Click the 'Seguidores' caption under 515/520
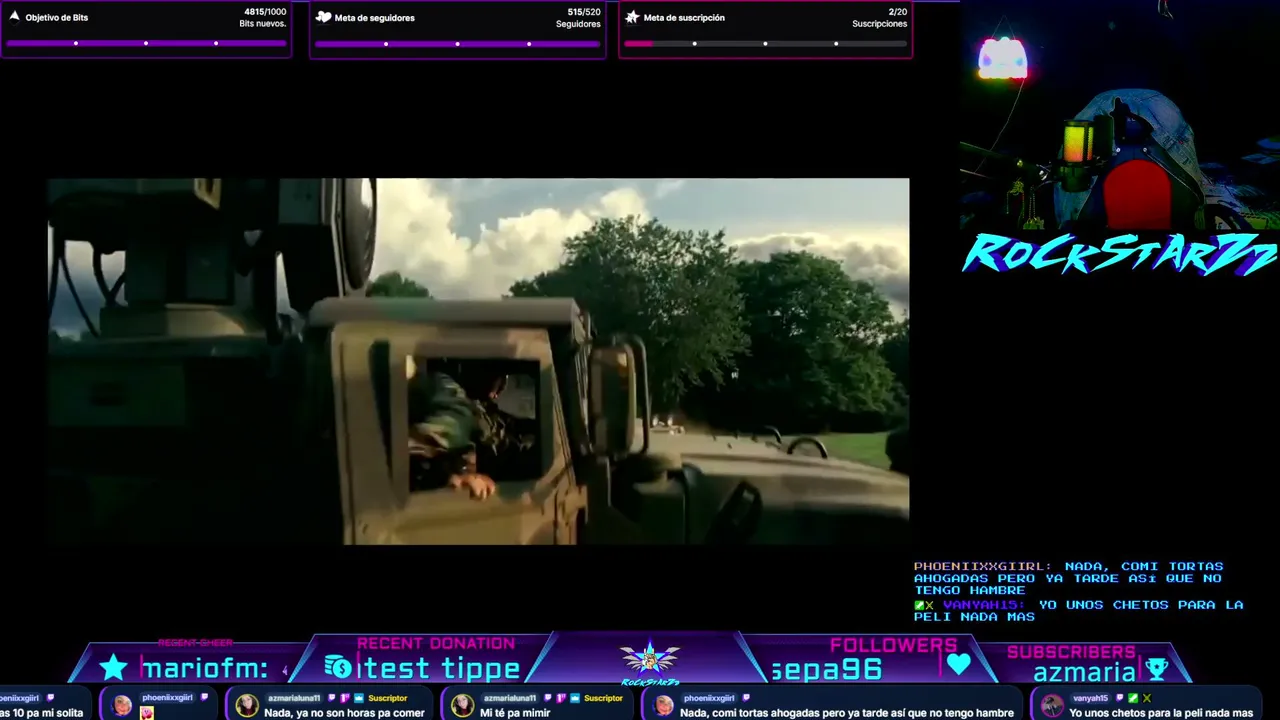 tap(578, 24)
